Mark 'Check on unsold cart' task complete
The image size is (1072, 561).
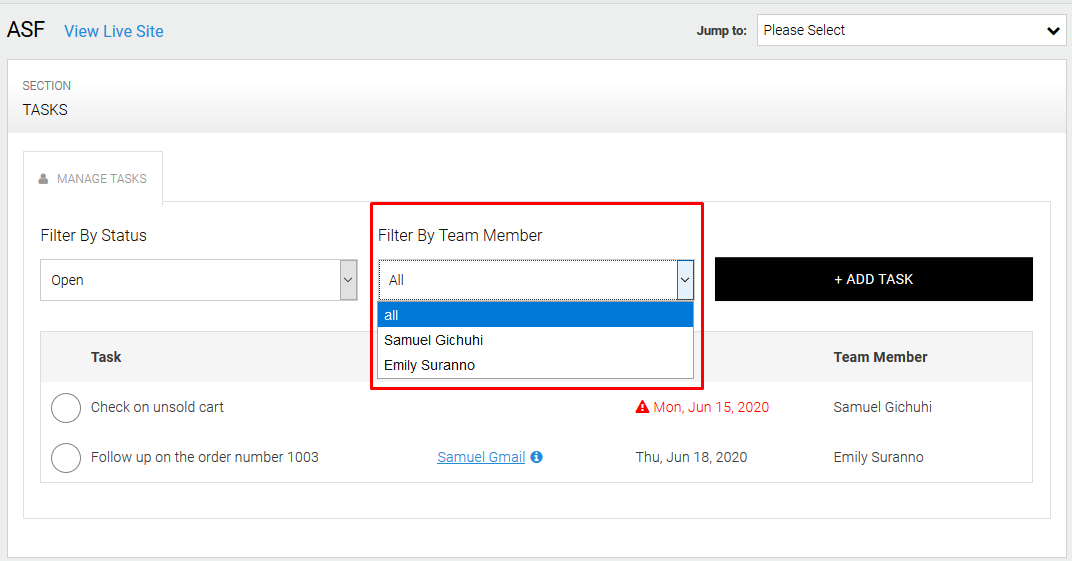point(66,408)
